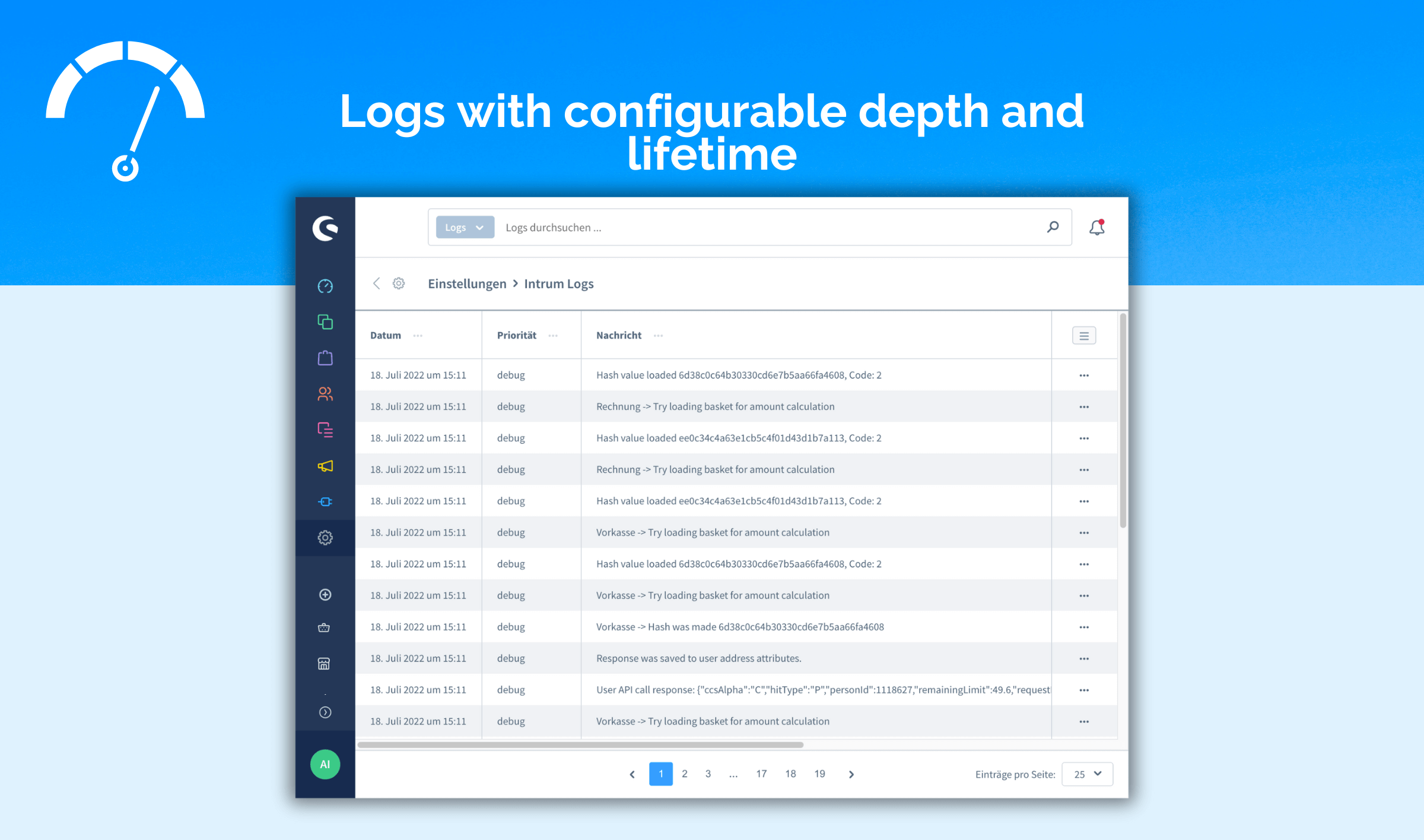1424x840 pixels.
Task: Open the Dashboard speedometer sidebar icon
Action: (325, 286)
